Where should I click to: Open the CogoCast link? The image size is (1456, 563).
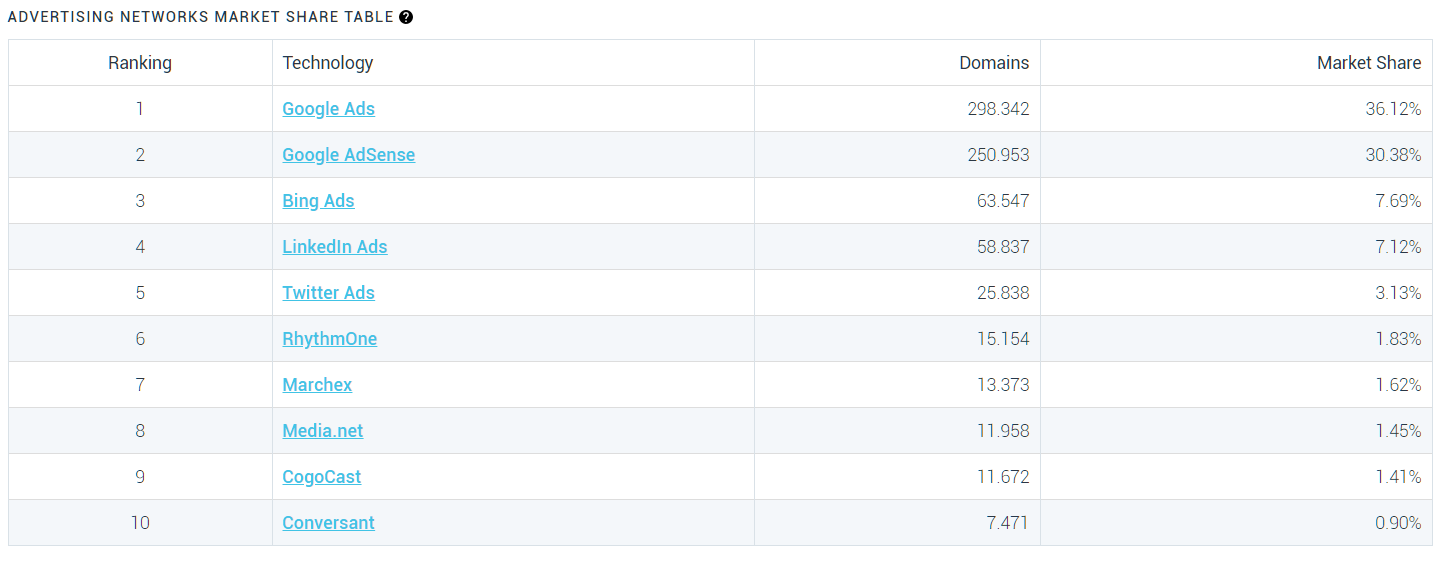pos(321,477)
